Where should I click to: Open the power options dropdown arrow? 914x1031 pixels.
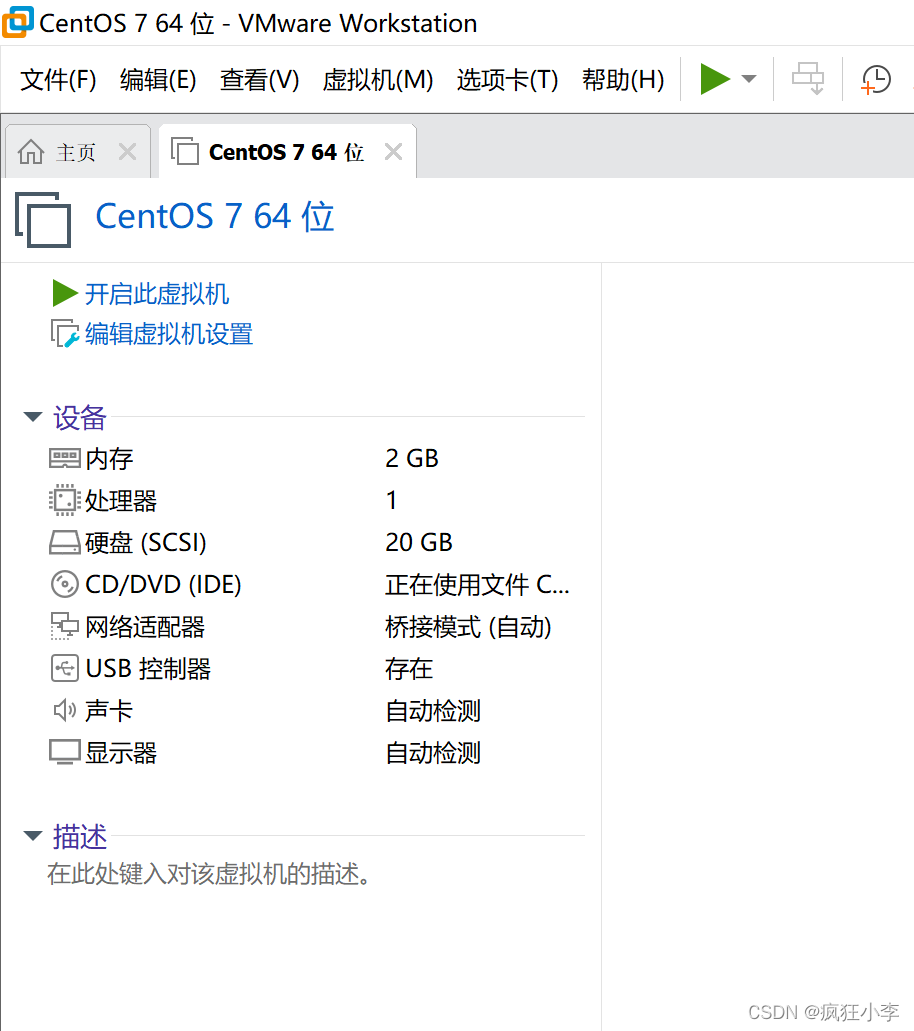click(748, 80)
